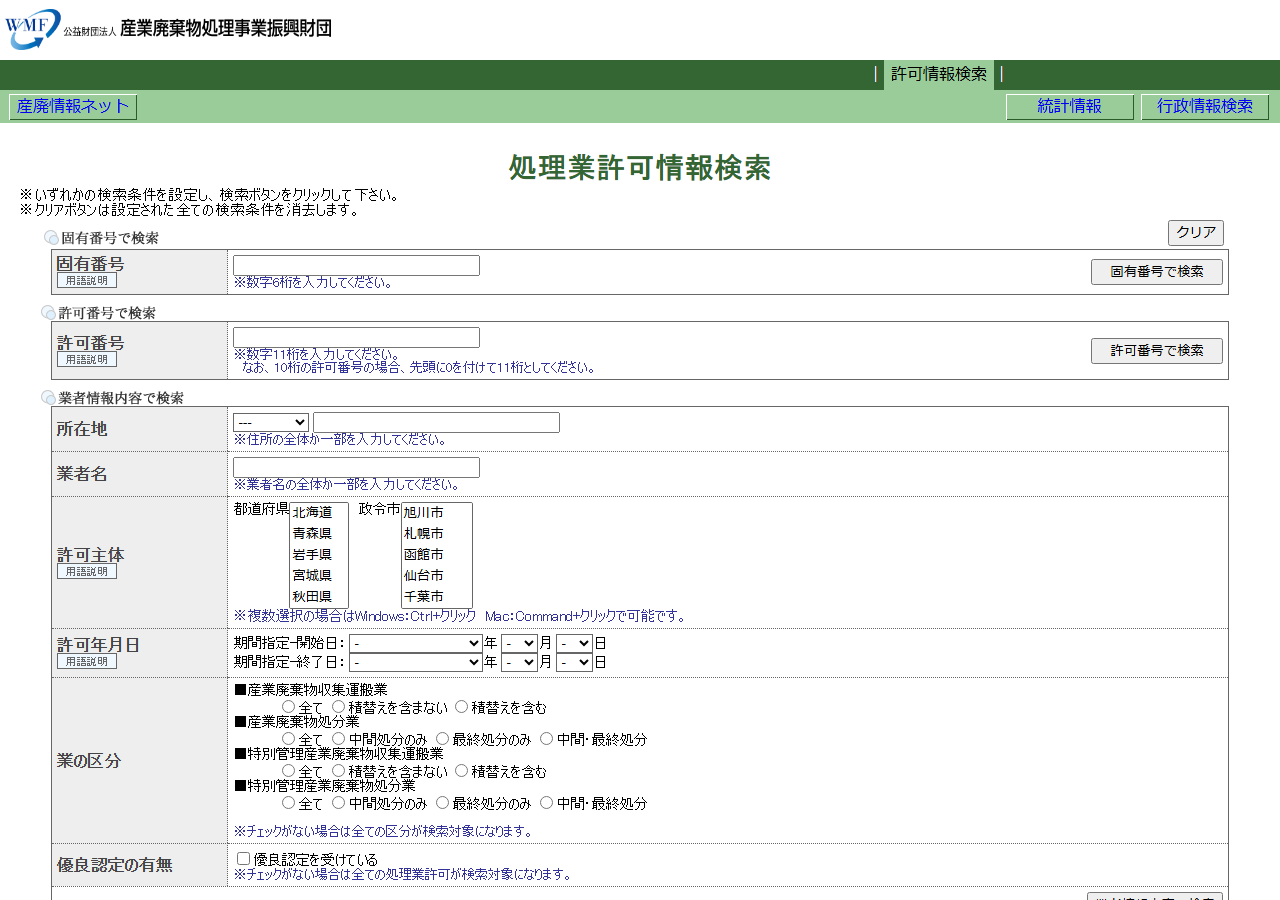Select 中間・最終処分 under 特別管理産業廃棄物処分業

click(x=546, y=803)
